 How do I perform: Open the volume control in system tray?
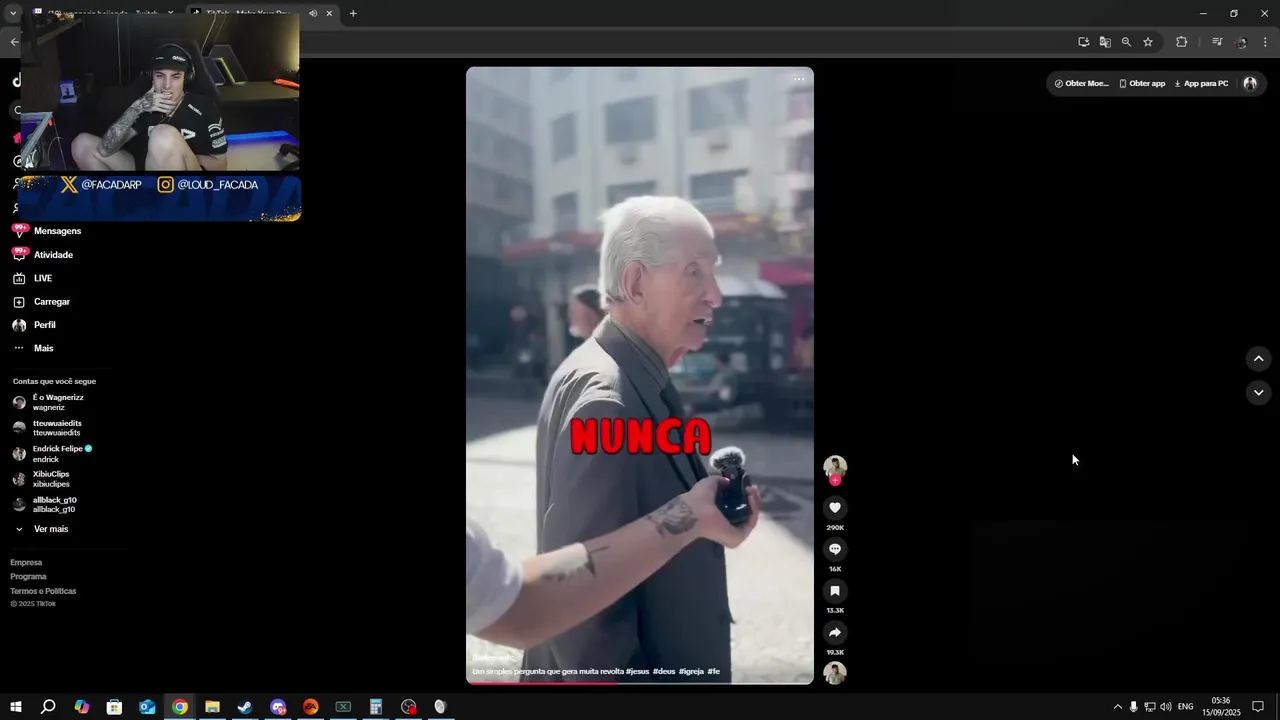click(1166, 707)
